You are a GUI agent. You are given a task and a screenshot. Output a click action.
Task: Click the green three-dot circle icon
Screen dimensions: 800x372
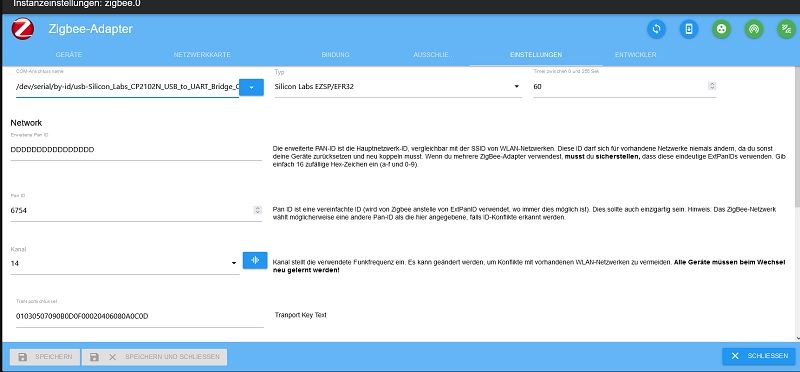(721, 29)
